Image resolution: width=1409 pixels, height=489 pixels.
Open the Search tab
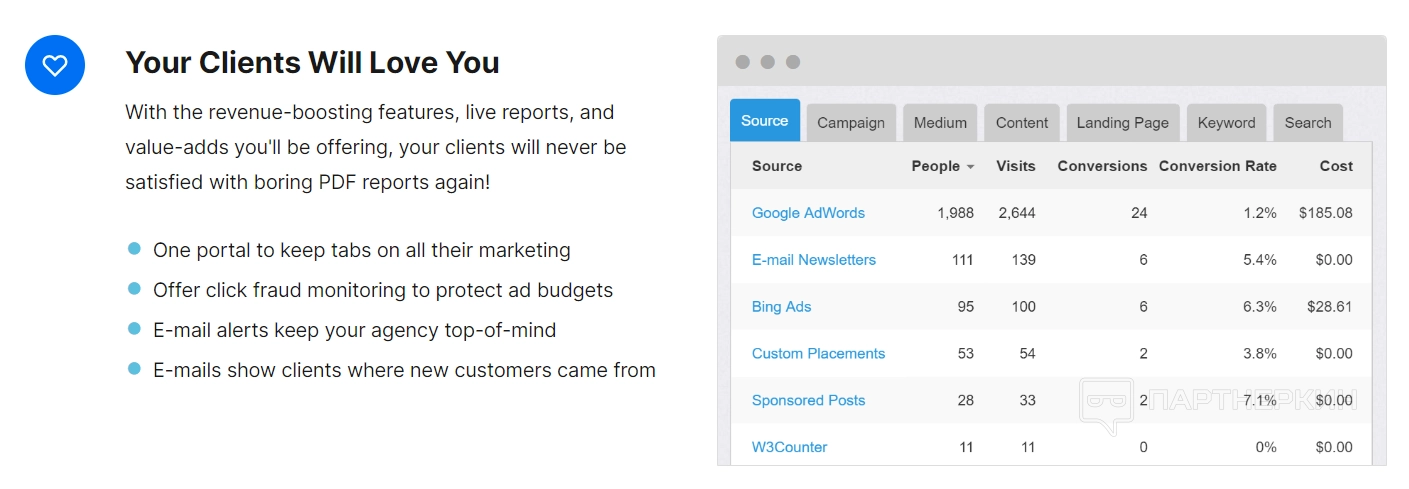(1308, 123)
